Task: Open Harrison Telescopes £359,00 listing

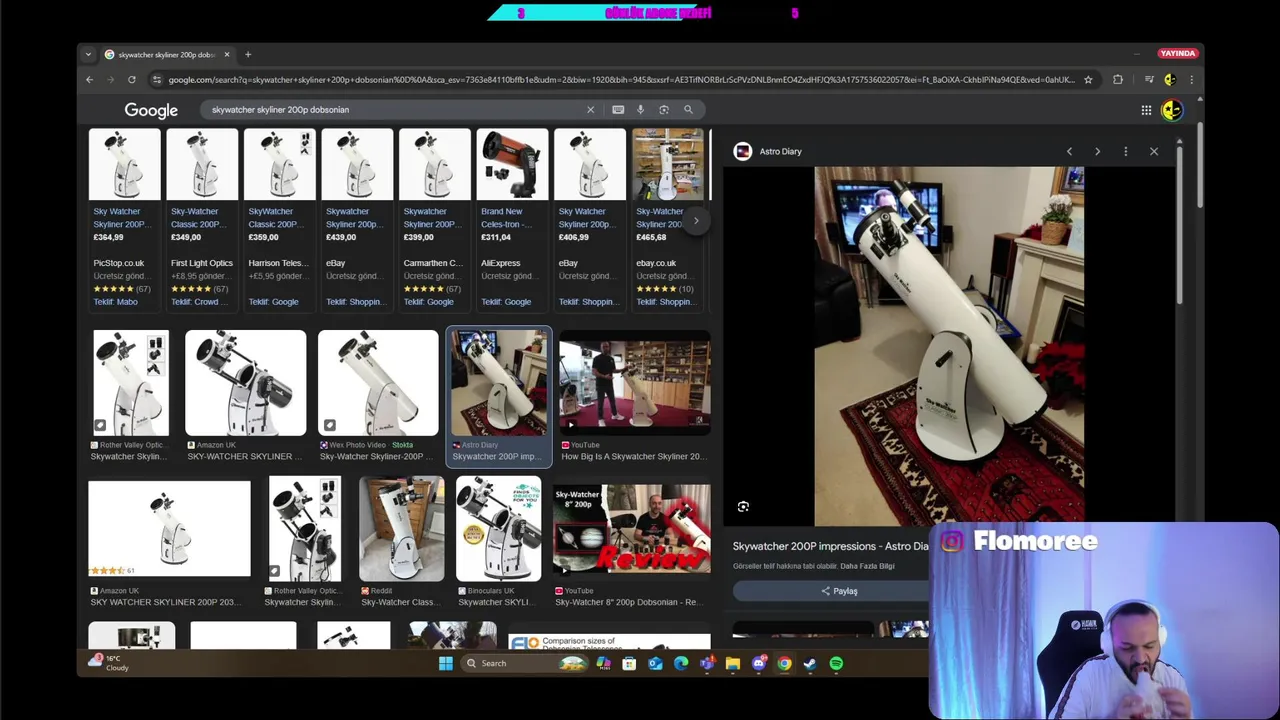Action: [x=280, y=219]
